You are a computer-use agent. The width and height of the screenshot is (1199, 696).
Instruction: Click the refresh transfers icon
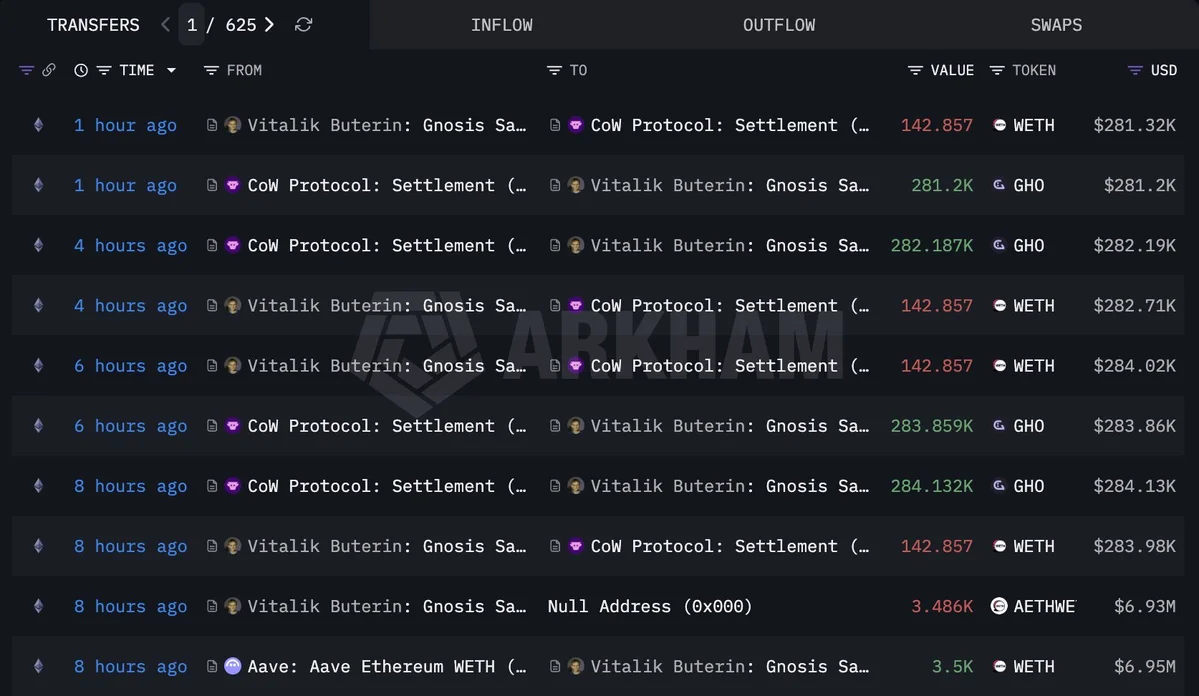304,25
